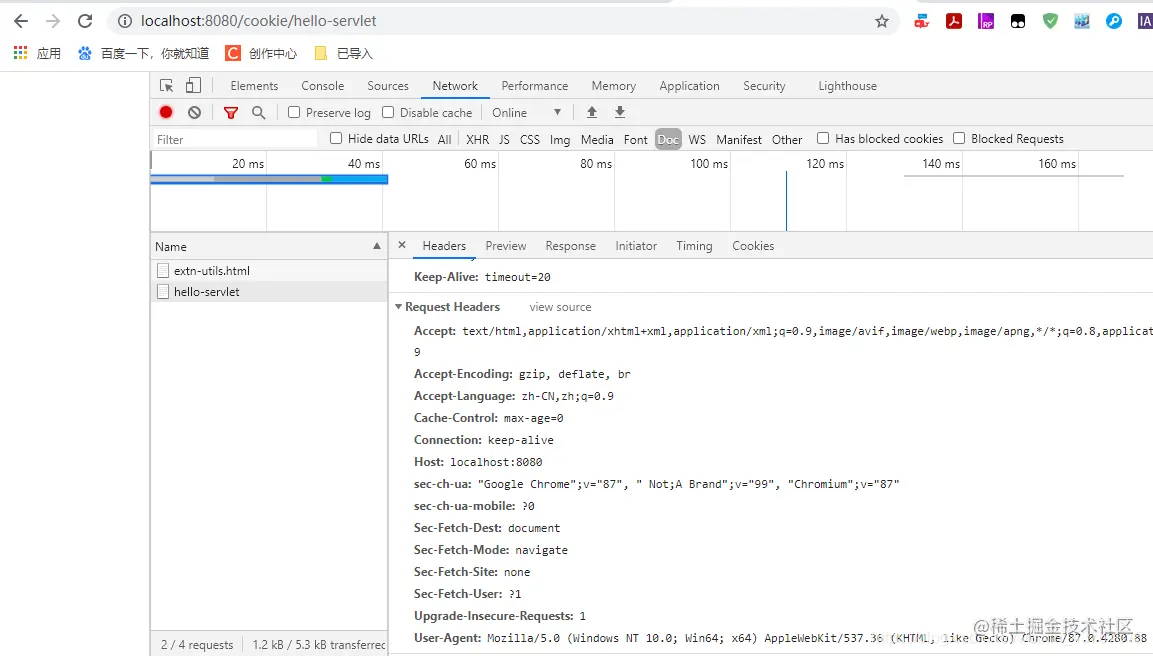Screen dimensions: 1153x656
Task: Clear the network log
Action: 194,113
